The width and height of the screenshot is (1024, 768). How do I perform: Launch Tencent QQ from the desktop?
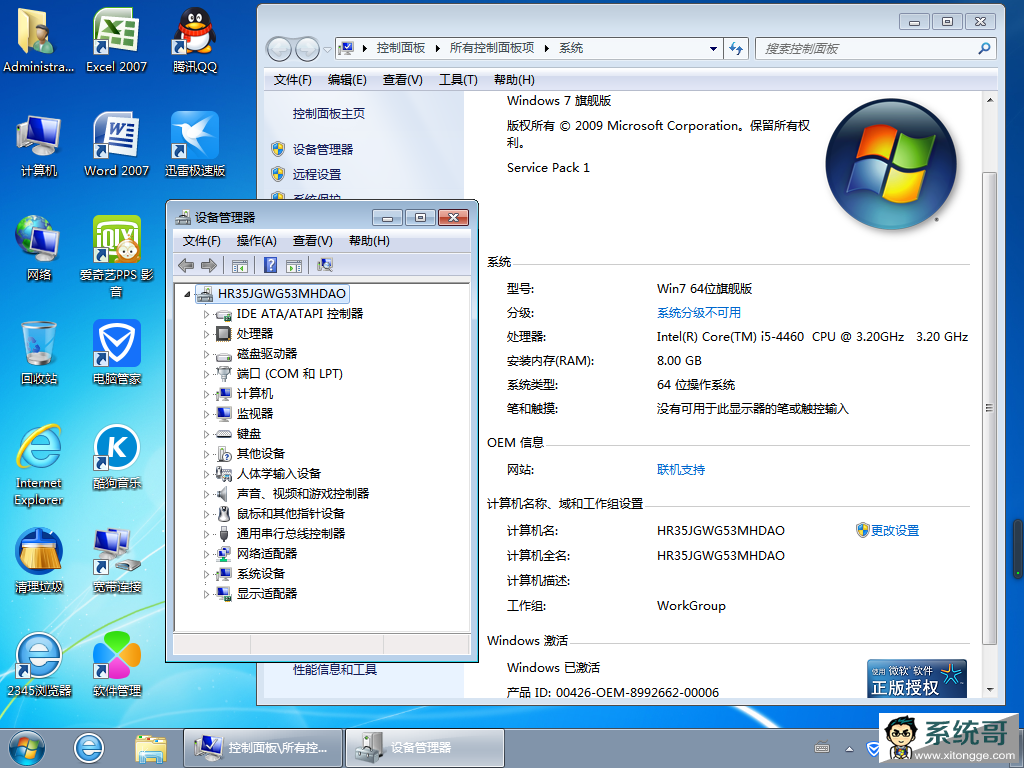click(195, 40)
